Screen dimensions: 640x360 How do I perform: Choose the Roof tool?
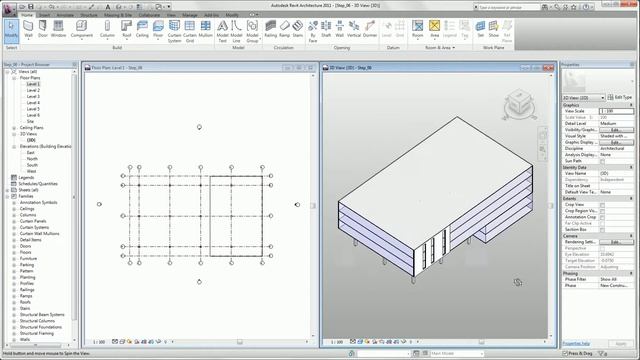click(x=127, y=30)
